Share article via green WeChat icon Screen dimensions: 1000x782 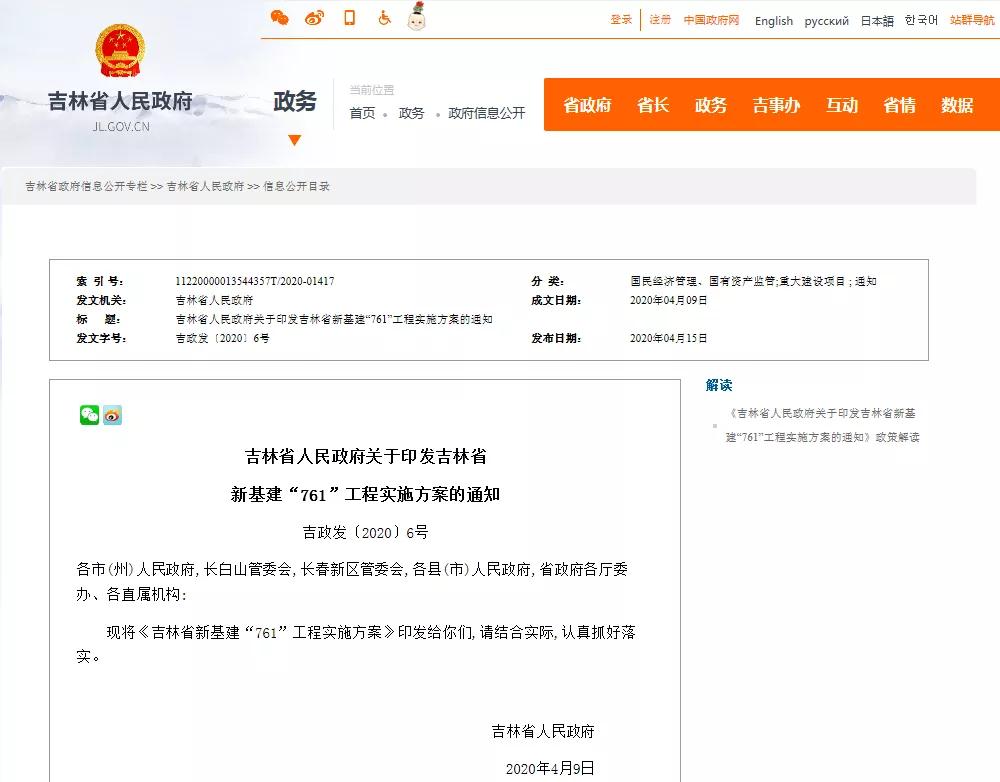click(x=90, y=416)
